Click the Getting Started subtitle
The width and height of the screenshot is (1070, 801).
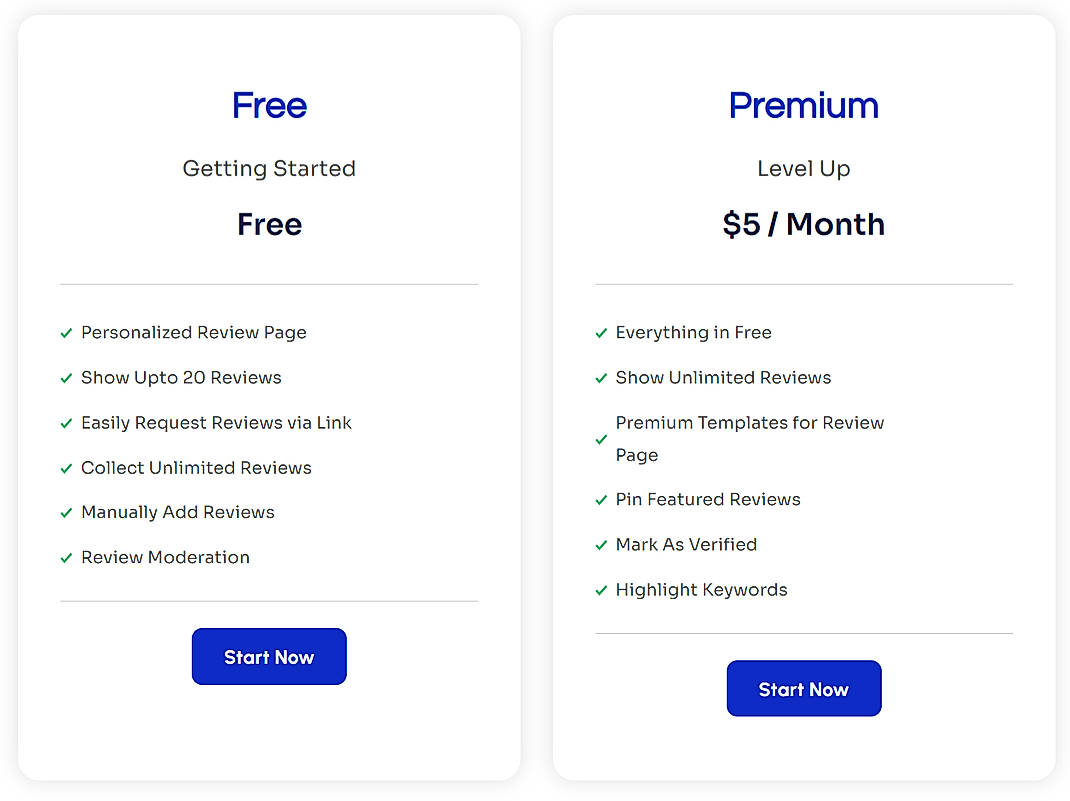pos(269,168)
